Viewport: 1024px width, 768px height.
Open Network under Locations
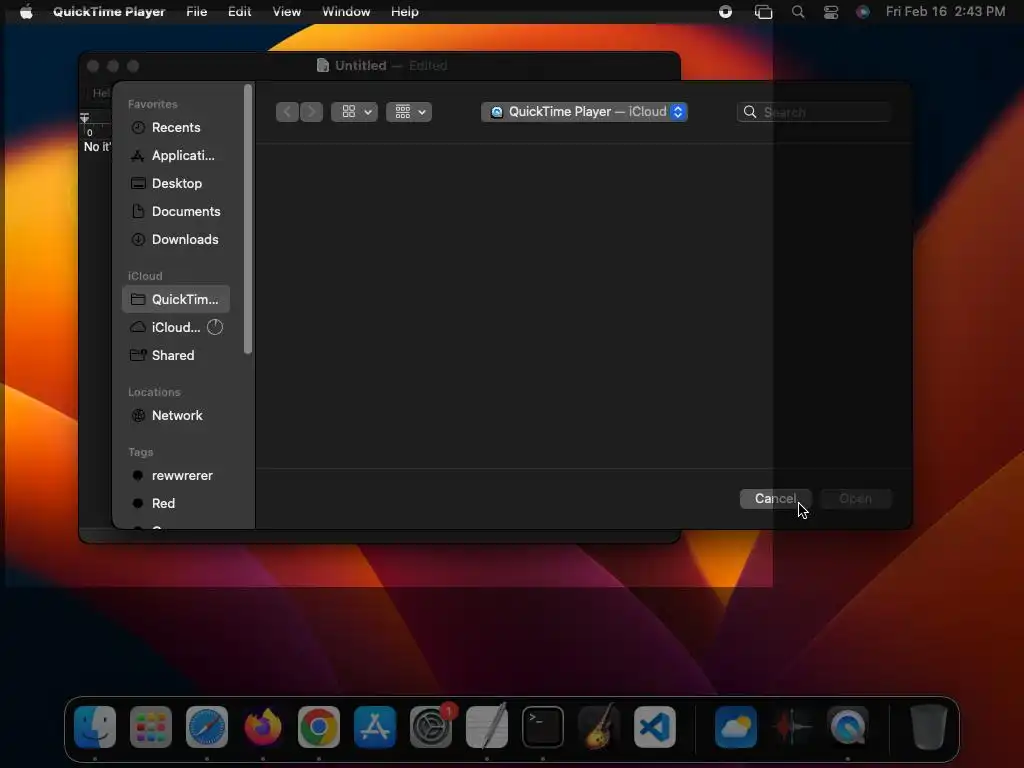pos(175,415)
